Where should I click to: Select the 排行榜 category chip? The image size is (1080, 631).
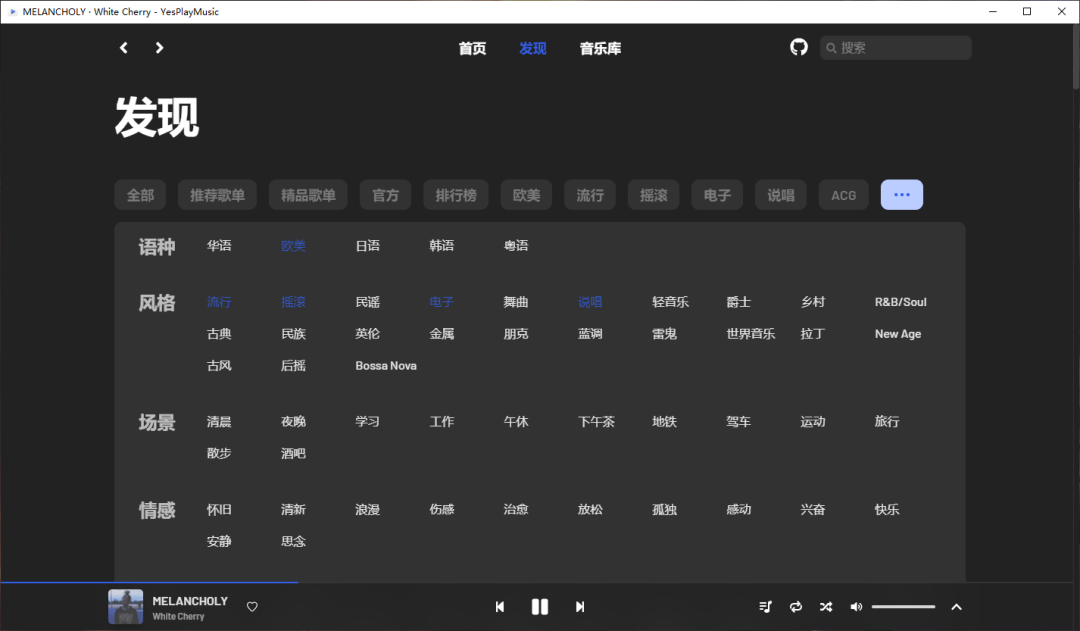coord(455,195)
